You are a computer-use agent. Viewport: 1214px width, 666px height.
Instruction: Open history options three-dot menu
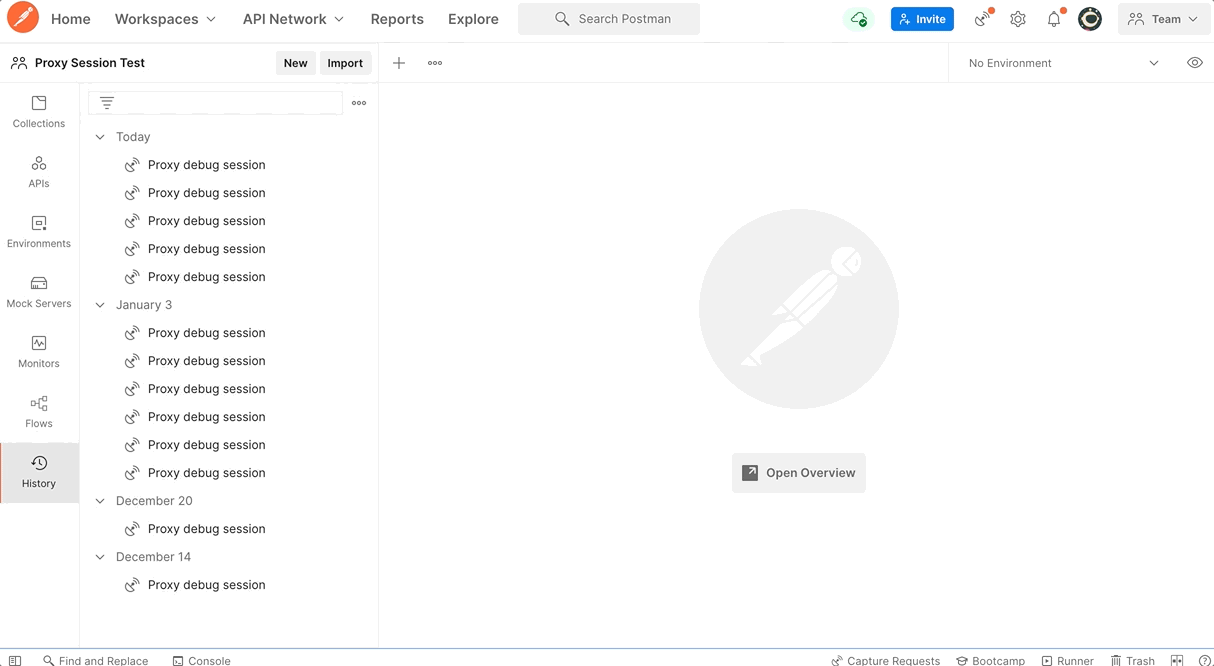pyautogui.click(x=359, y=103)
